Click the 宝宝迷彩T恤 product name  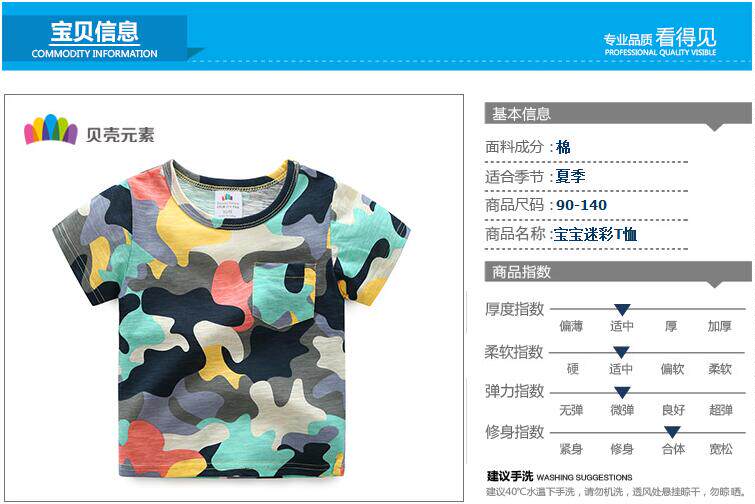(x=595, y=234)
